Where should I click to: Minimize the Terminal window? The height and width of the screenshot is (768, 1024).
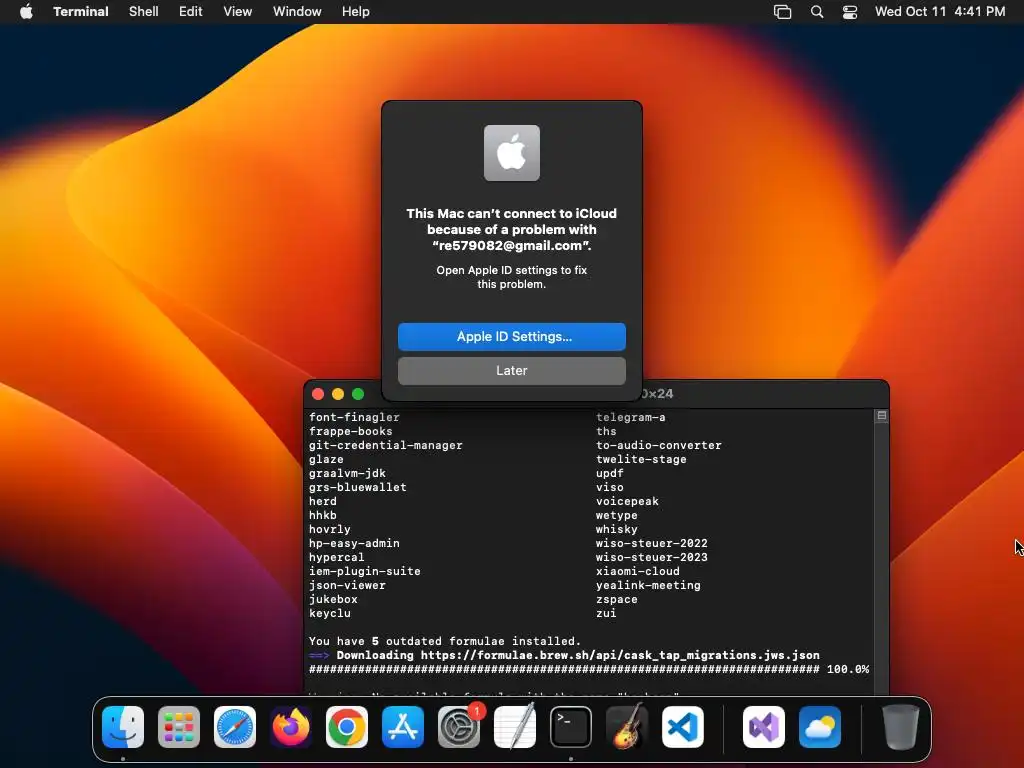[x=338, y=394]
